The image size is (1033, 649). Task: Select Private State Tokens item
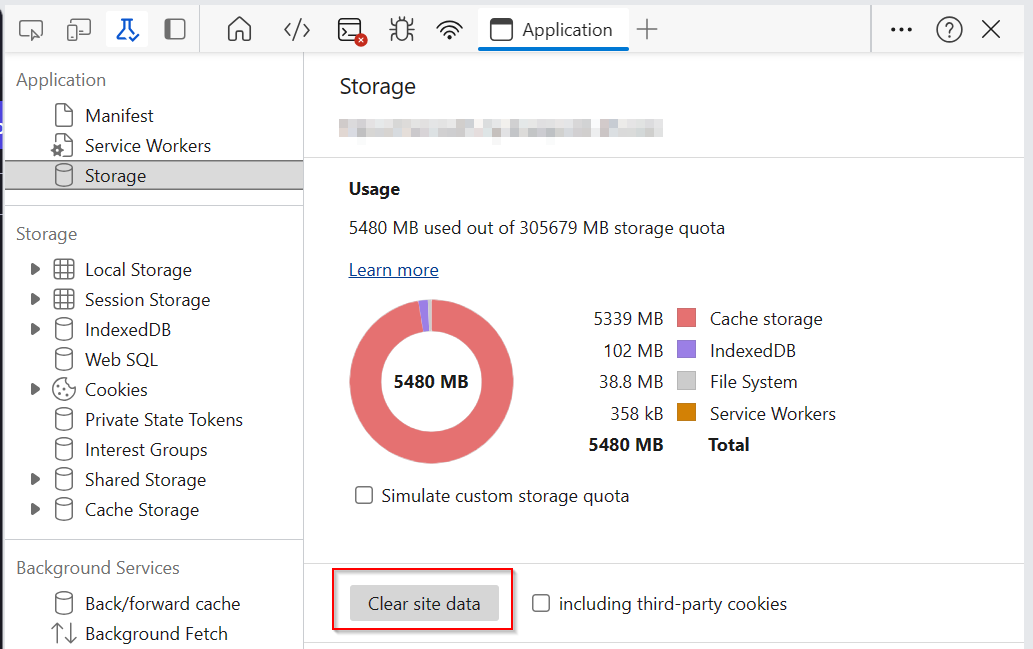click(x=163, y=420)
